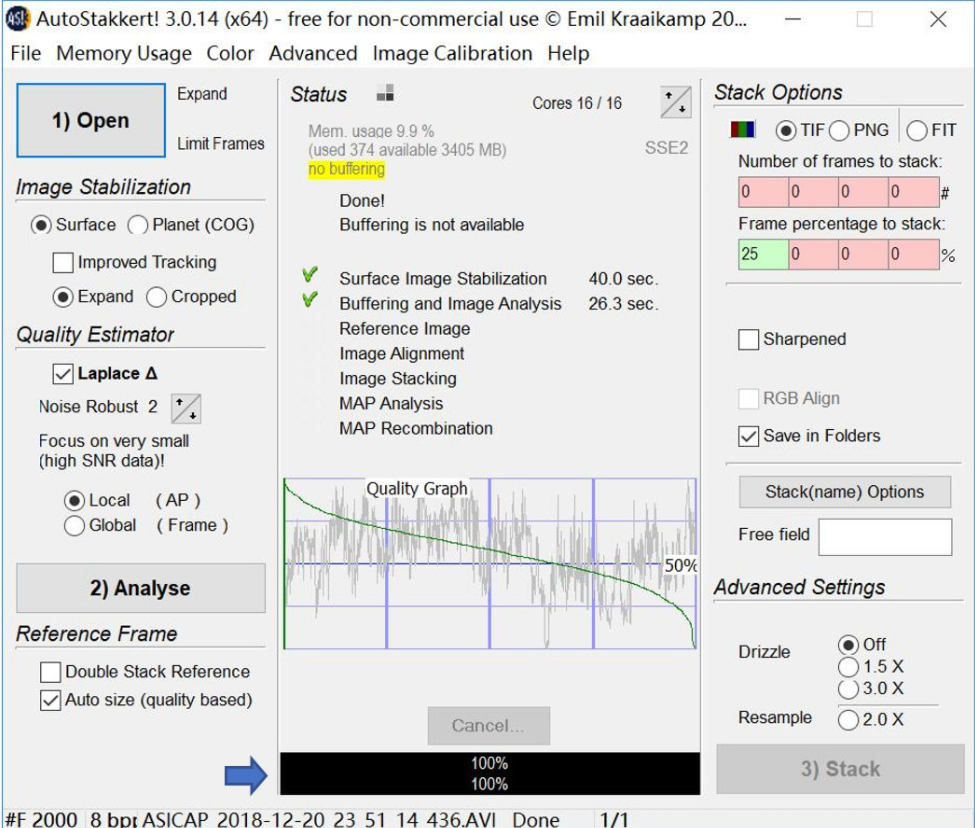Check the Sharpened option
Viewport: 975px width, 828px height.
(749, 340)
